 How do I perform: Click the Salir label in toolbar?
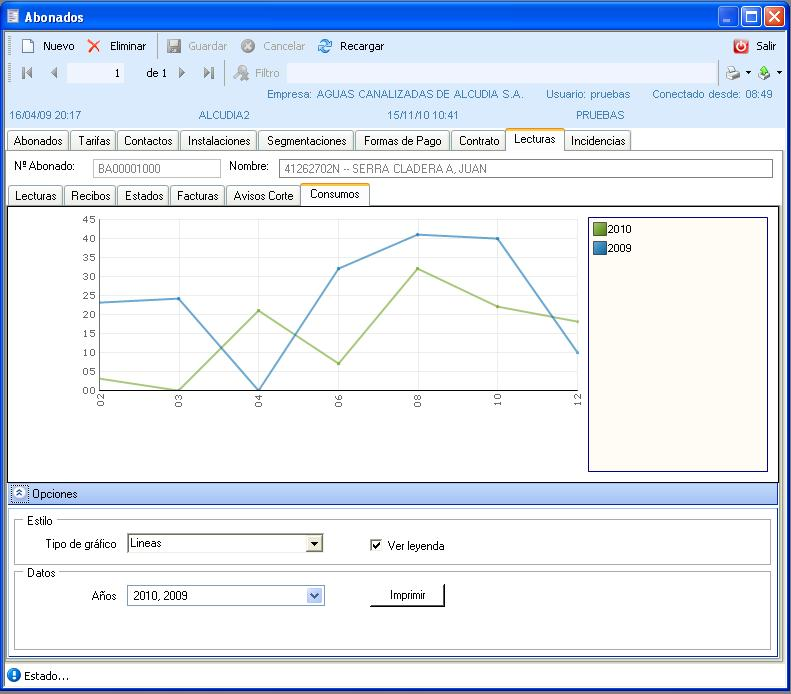coord(766,46)
